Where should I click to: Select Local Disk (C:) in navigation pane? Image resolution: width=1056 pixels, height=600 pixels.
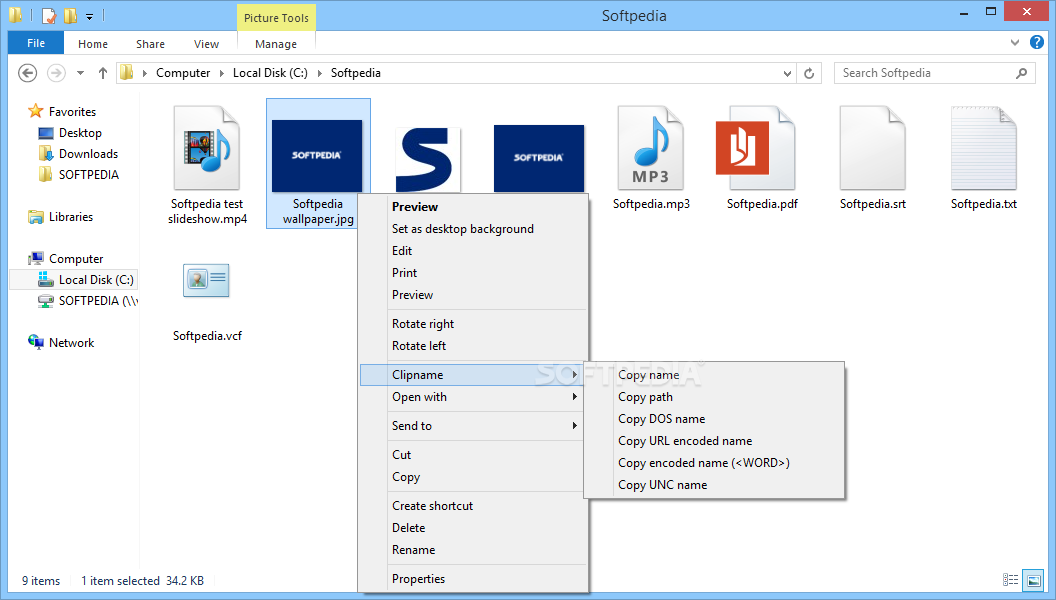click(x=96, y=279)
